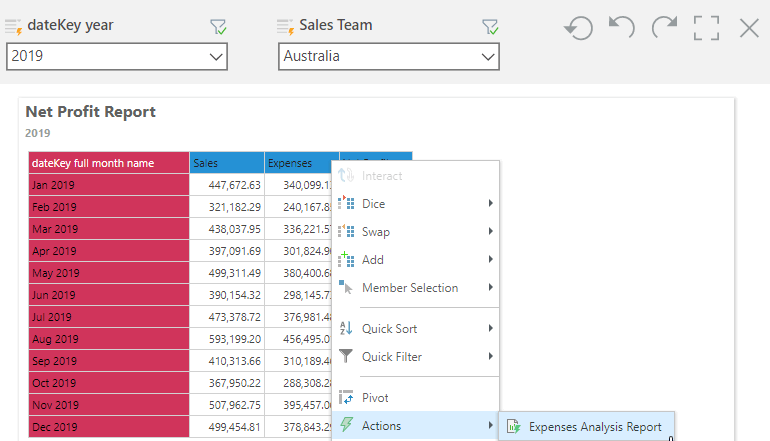Select Quick Sort menu entry

pyautogui.click(x=415, y=328)
